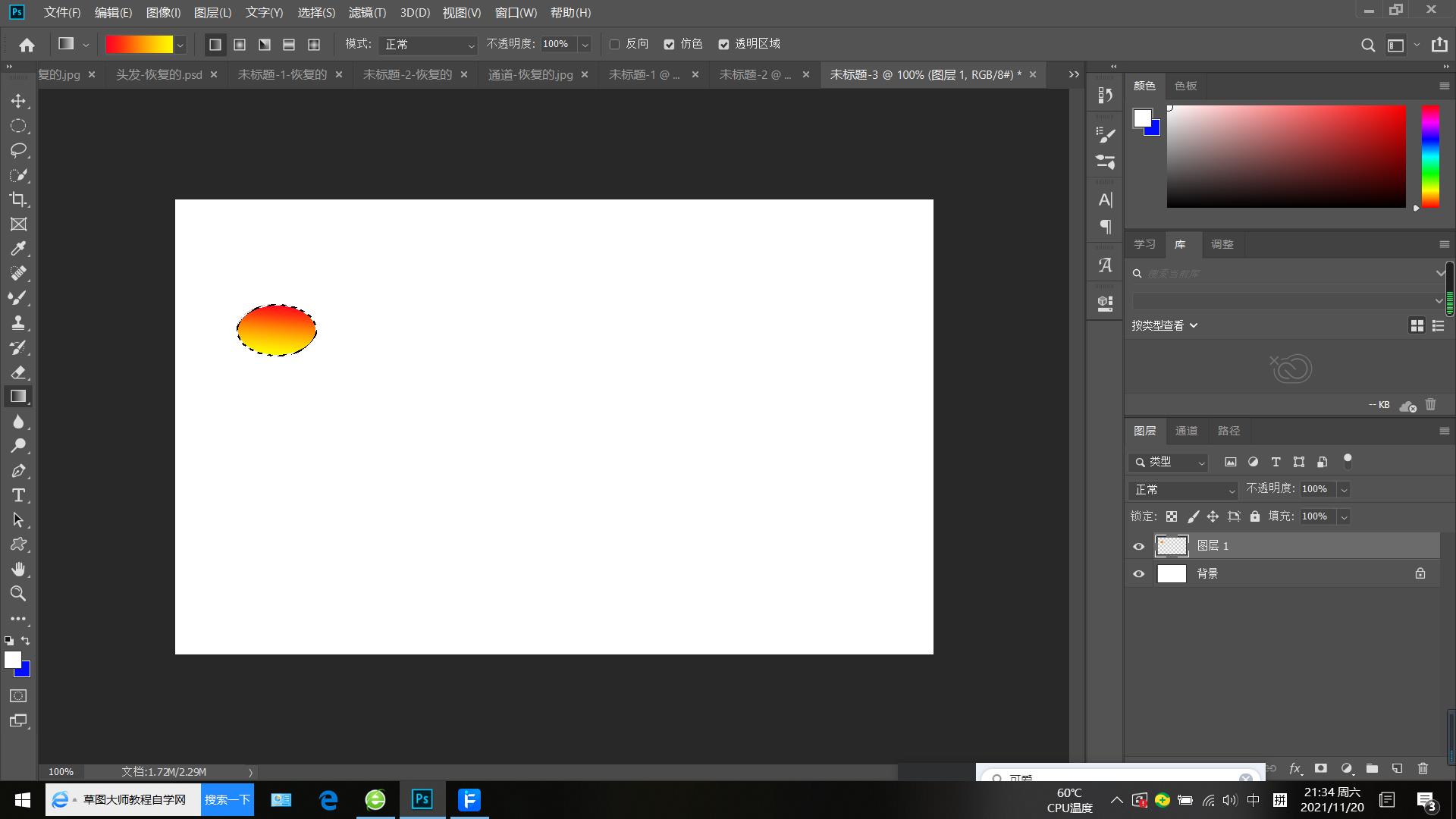Click the 图层 1 layer thumbnail
The image size is (1456, 819).
pos(1172,546)
